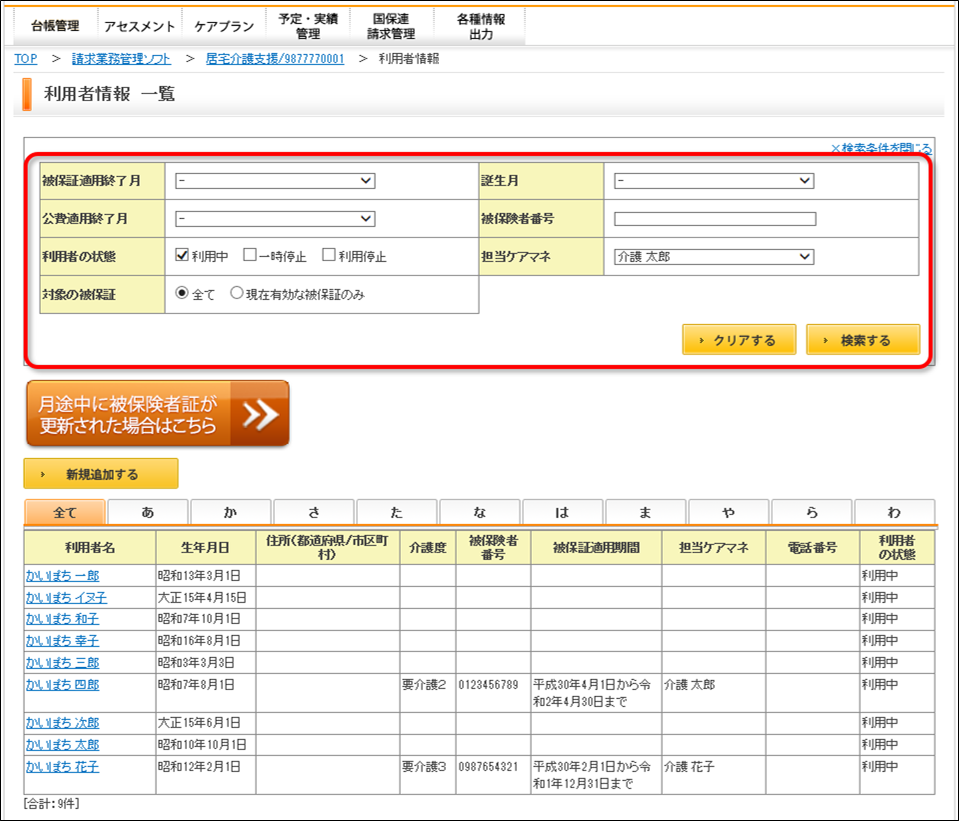Image resolution: width=959 pixels, height=821 pixels.
Task: Click the 合計:9件 total text
Action: [51, 803]
